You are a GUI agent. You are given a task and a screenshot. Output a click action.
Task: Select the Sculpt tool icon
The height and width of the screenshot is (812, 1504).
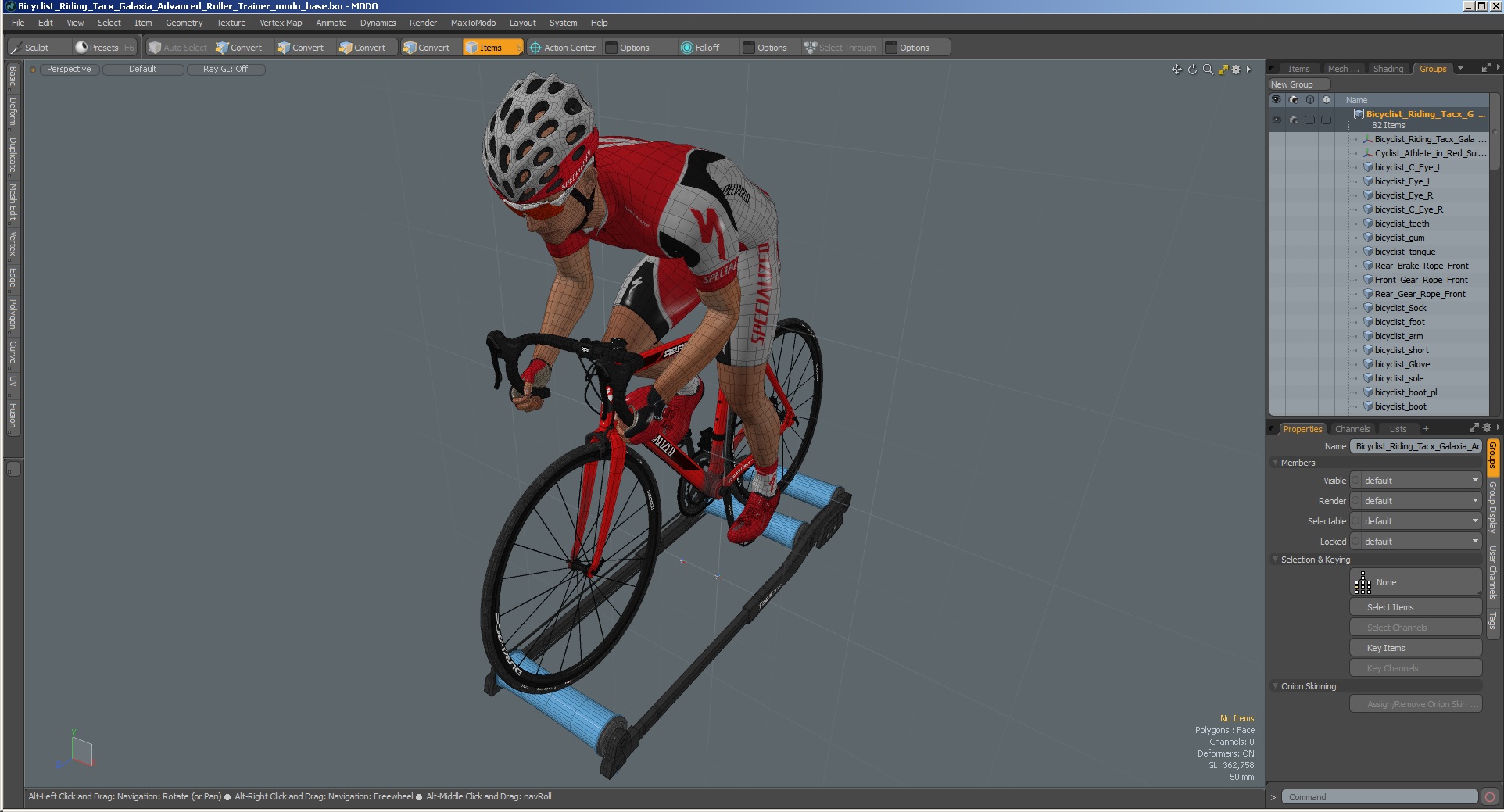tap(16, 48)
